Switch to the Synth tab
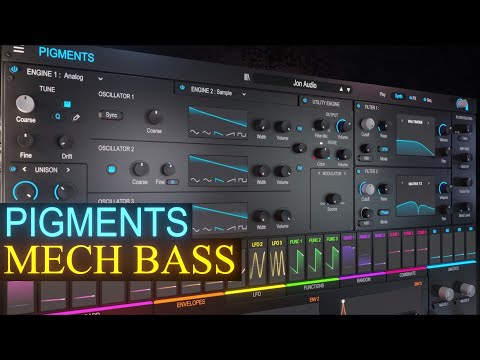Image resolution: width=480 pixels, height=360 pixels. pos(398,96)
